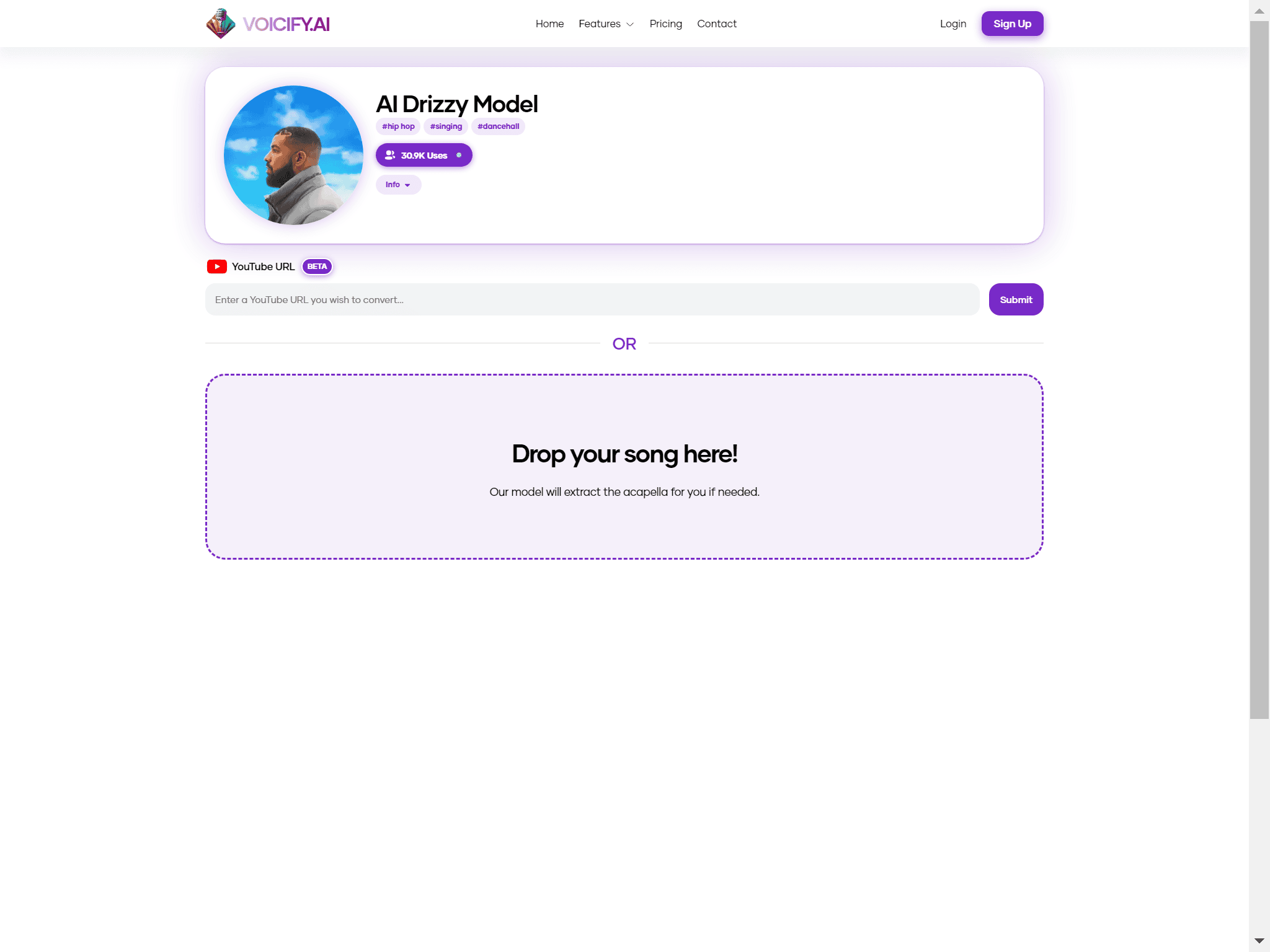Click the Login link
The image size is (1270, 952).
click(x=953, y=24)
